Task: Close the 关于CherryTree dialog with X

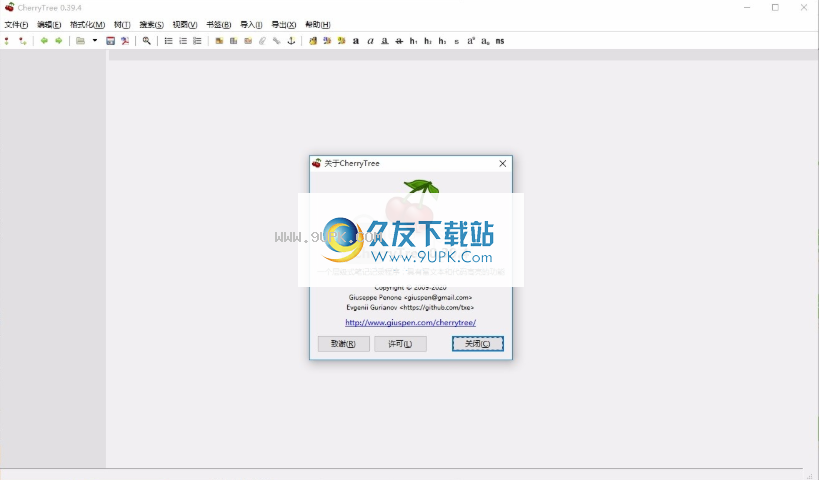Action: pos(502,163)
